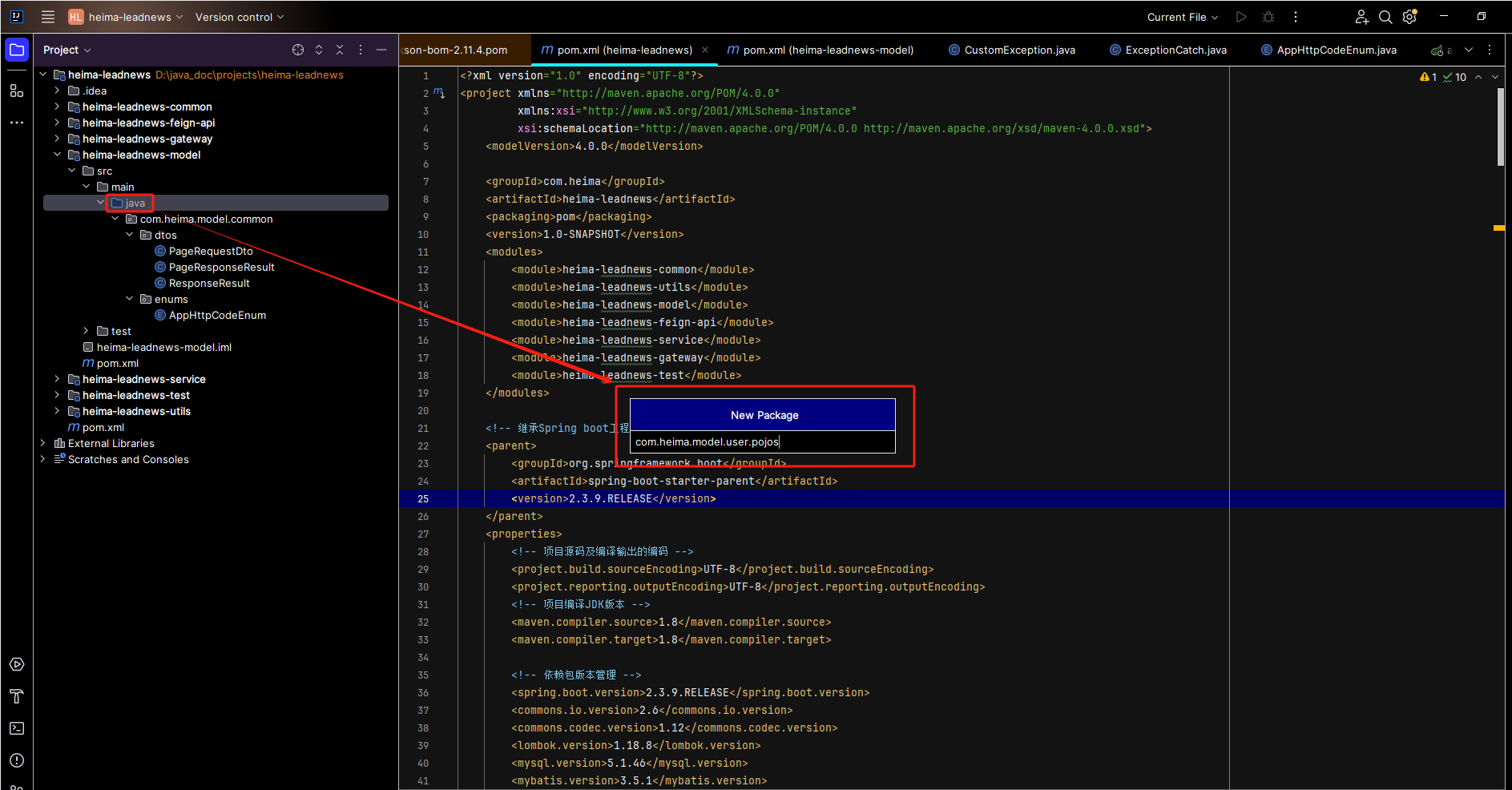Click the editor vertical scrollbar

click(1501, 127)
